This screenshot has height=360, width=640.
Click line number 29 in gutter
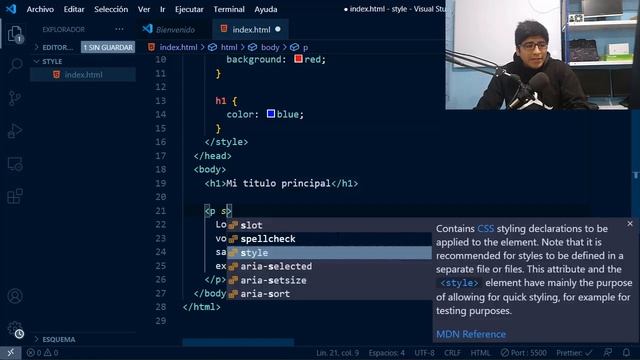pyautogui.click(x=161, y=321)
